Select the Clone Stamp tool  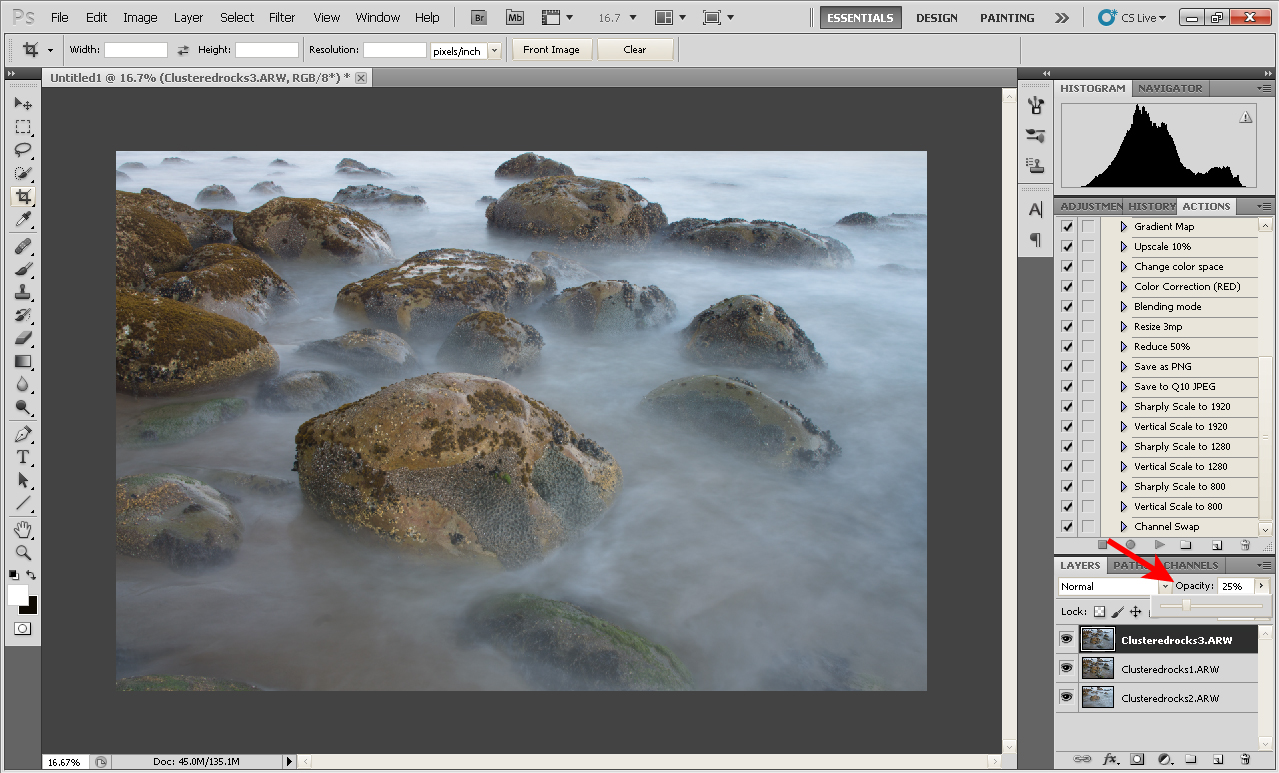tap(22, 293)
